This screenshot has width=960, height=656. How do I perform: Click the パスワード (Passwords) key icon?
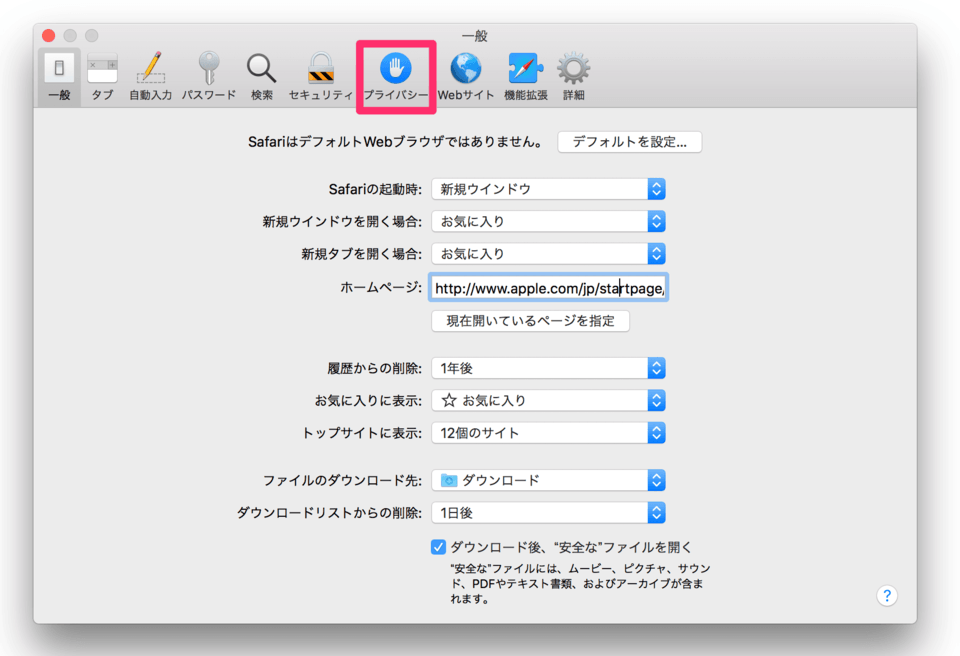(208, 70)
